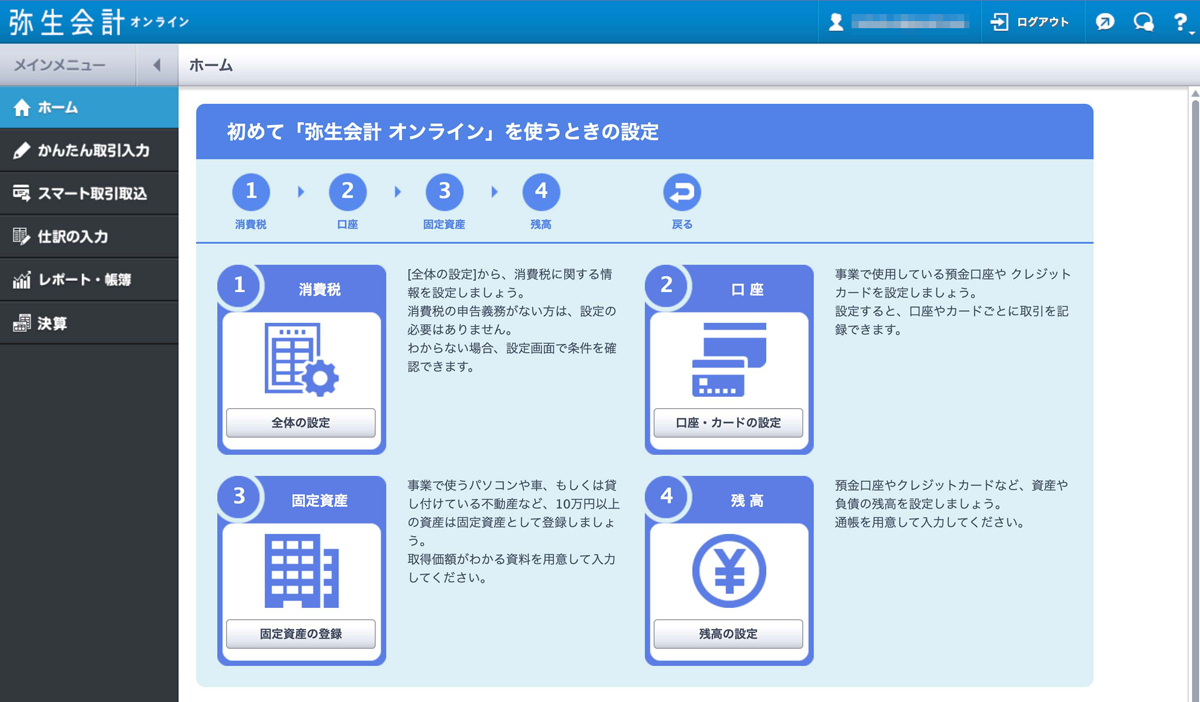Click the ホーム page title in breadcrumb bar
Image resolution: width=1200 pixels, height=702 pixels.
[x=211, y=65]
